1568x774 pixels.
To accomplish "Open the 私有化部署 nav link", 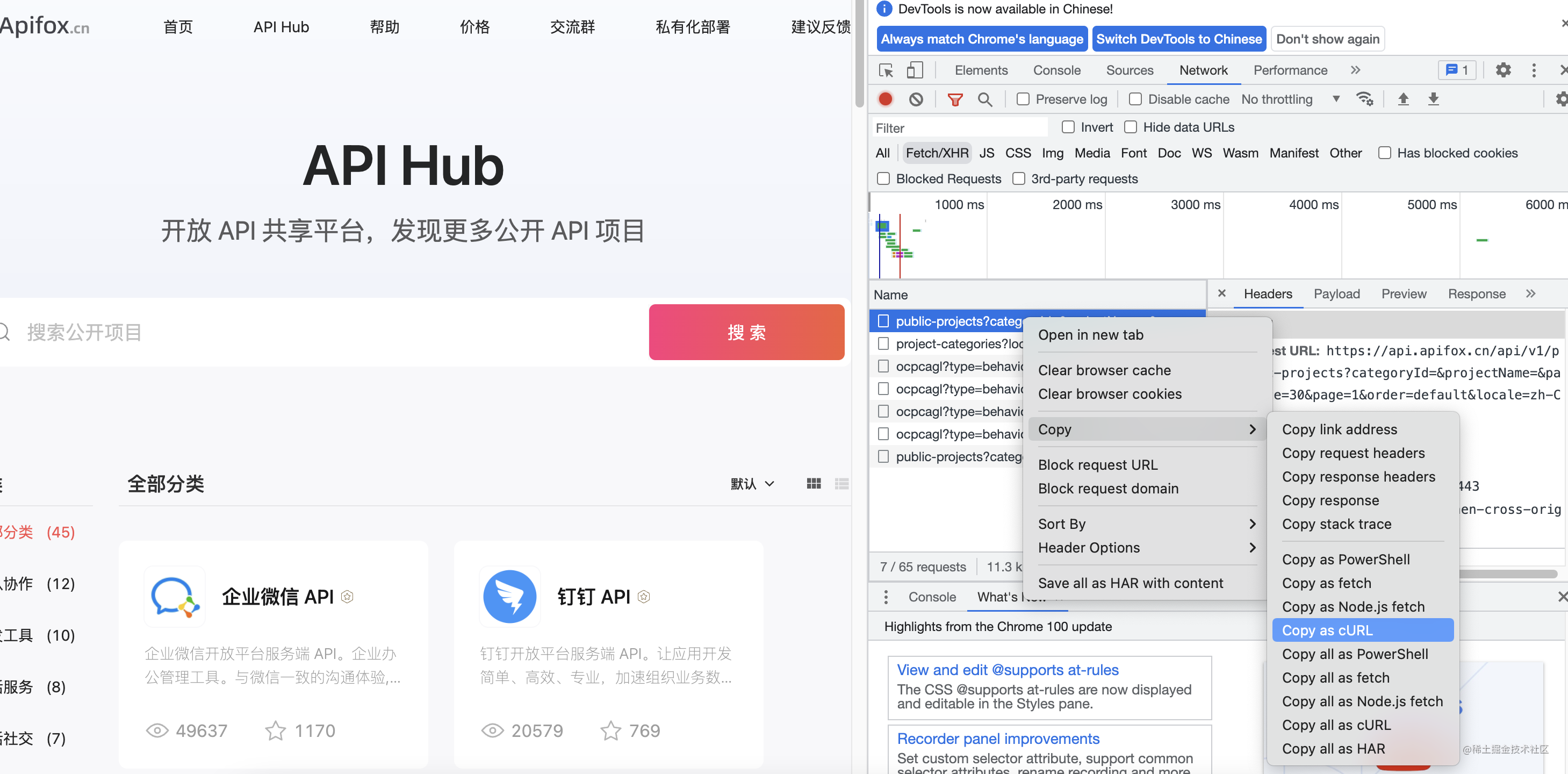I will coord(692,27).
